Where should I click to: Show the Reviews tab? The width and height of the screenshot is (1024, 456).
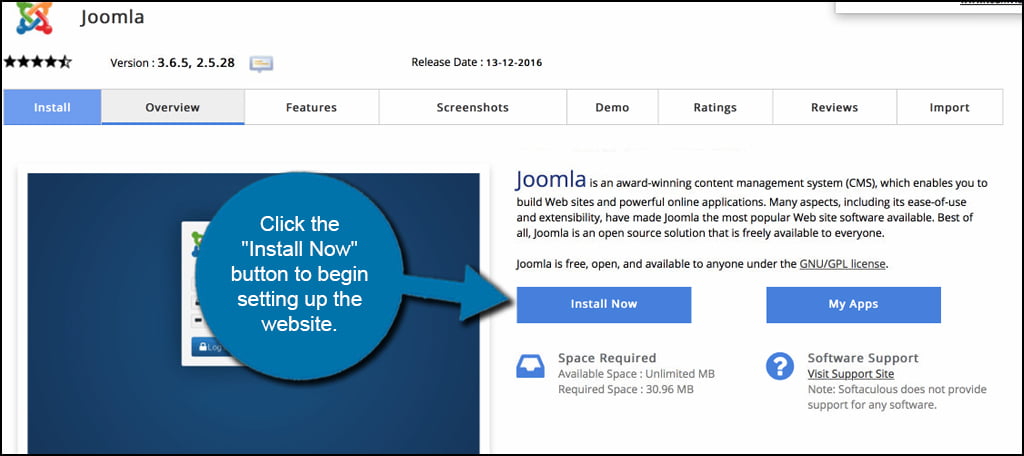(835, 107)
